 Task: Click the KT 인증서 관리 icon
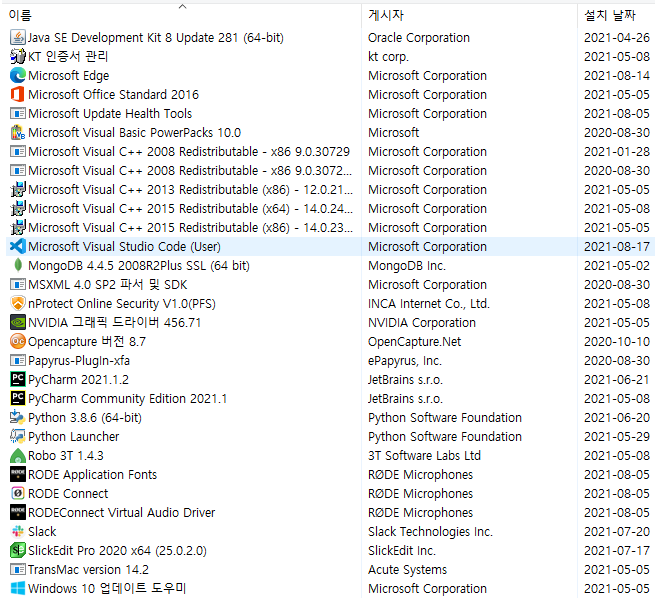[x=18, y=56]
